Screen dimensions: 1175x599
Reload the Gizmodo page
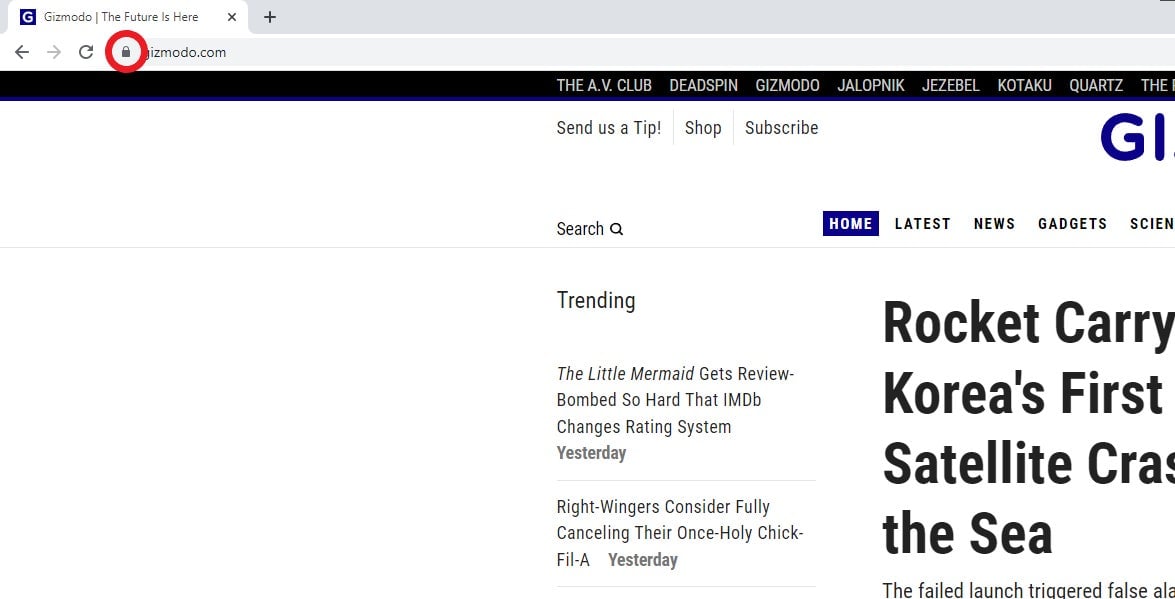(86, 51)
